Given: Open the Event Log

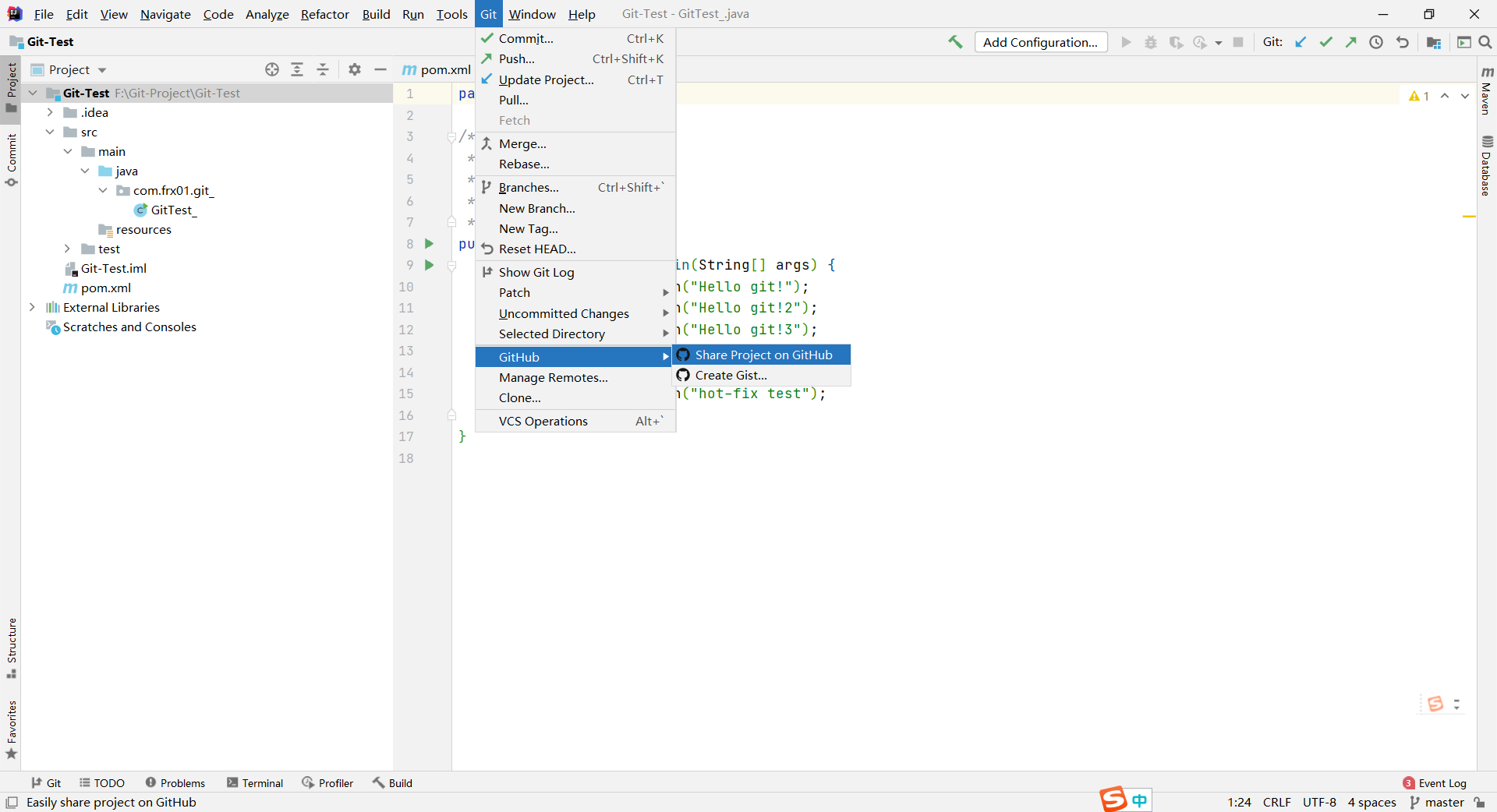Looking at the screenshot, I should [1435, 782].
